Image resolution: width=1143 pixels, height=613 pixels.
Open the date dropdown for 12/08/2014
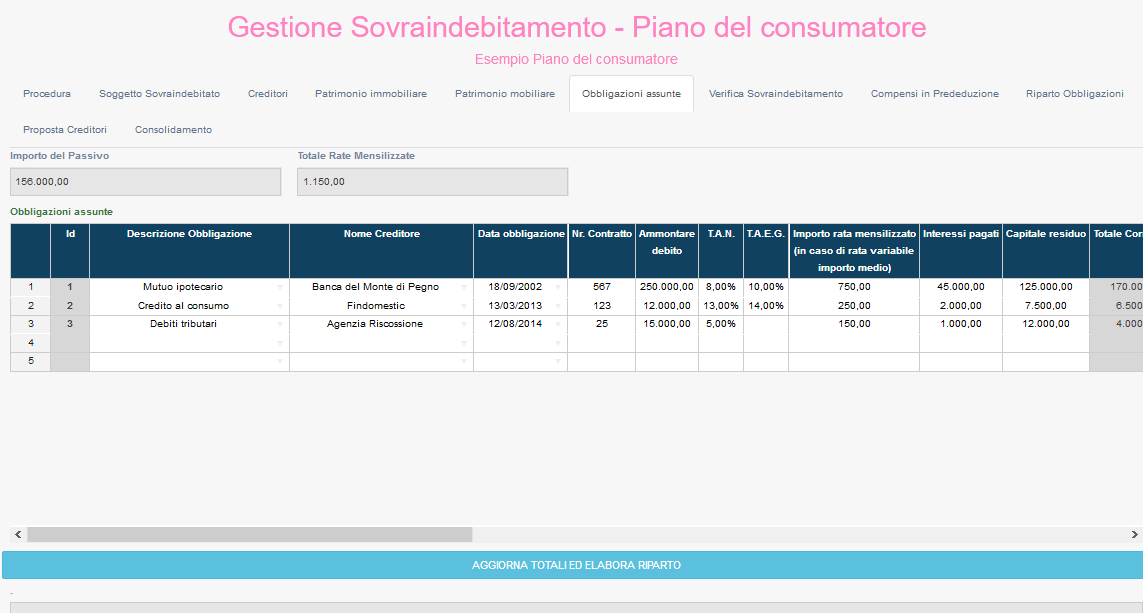(558, 325)
